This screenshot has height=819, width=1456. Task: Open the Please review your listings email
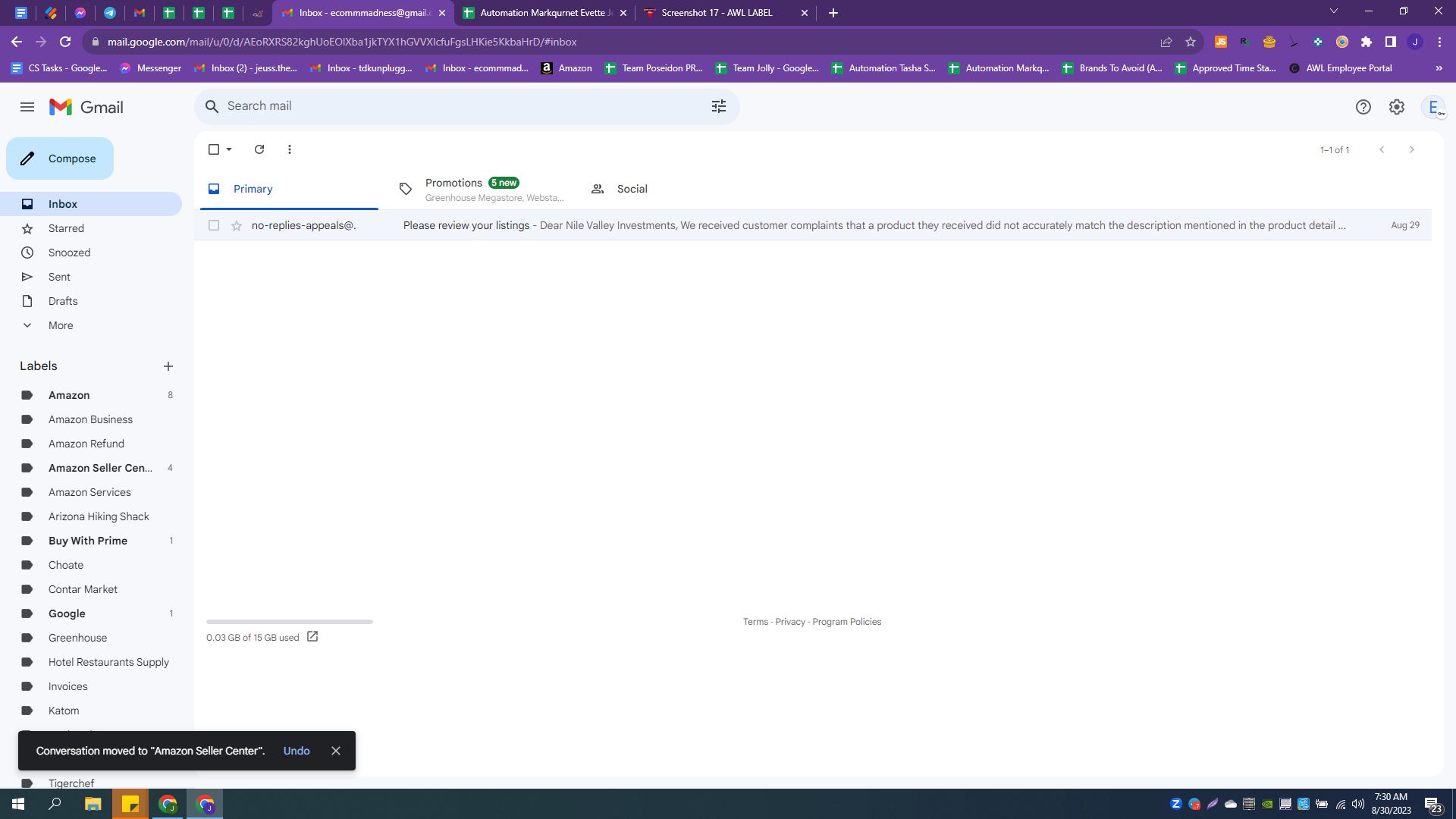813,225
